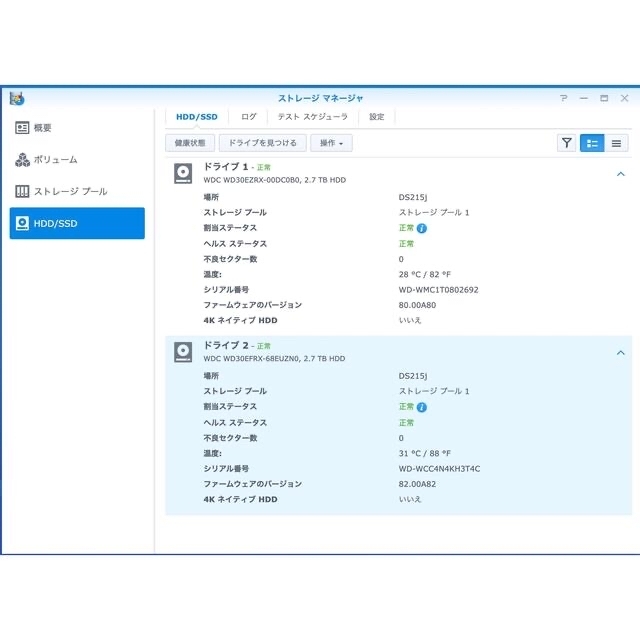Switch to the ログ tab
The width and height of the screenshot is (640, 640).
(248, 117)
